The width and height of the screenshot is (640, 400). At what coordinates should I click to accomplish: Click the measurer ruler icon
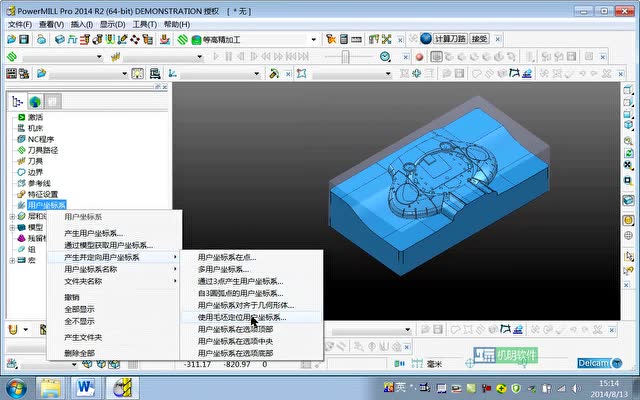[x=356, y=40]
